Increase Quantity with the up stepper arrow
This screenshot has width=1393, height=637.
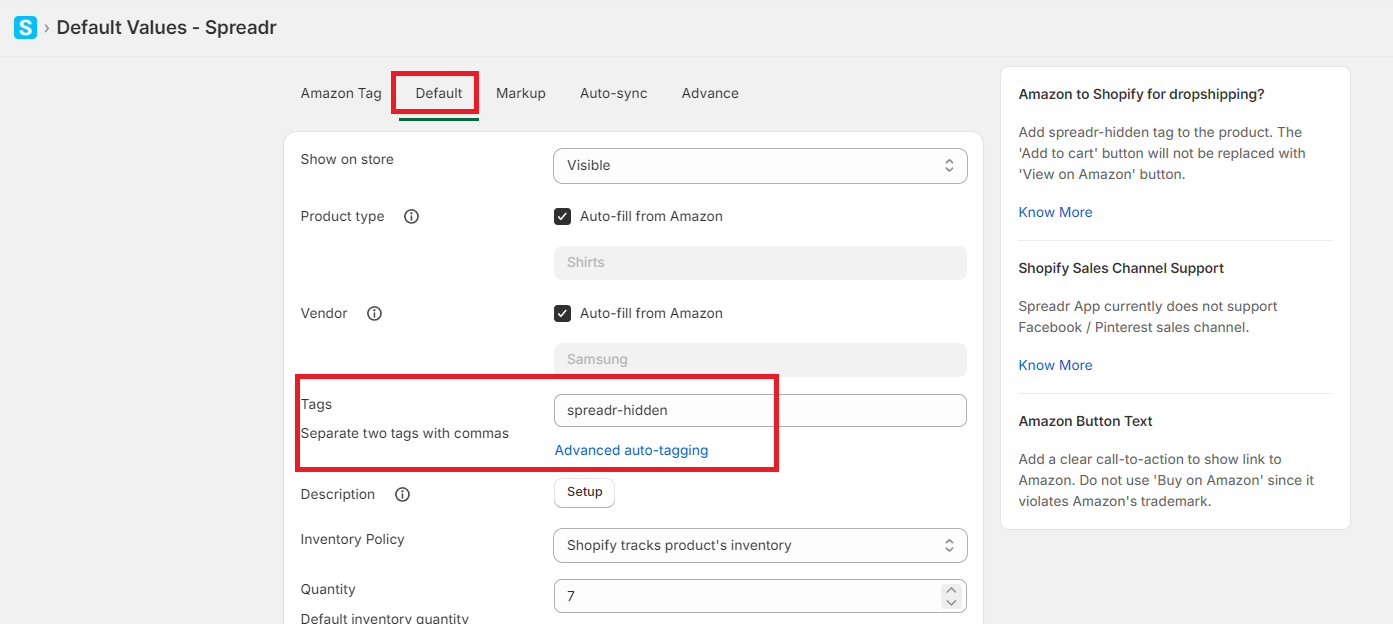tap(951, 590)
